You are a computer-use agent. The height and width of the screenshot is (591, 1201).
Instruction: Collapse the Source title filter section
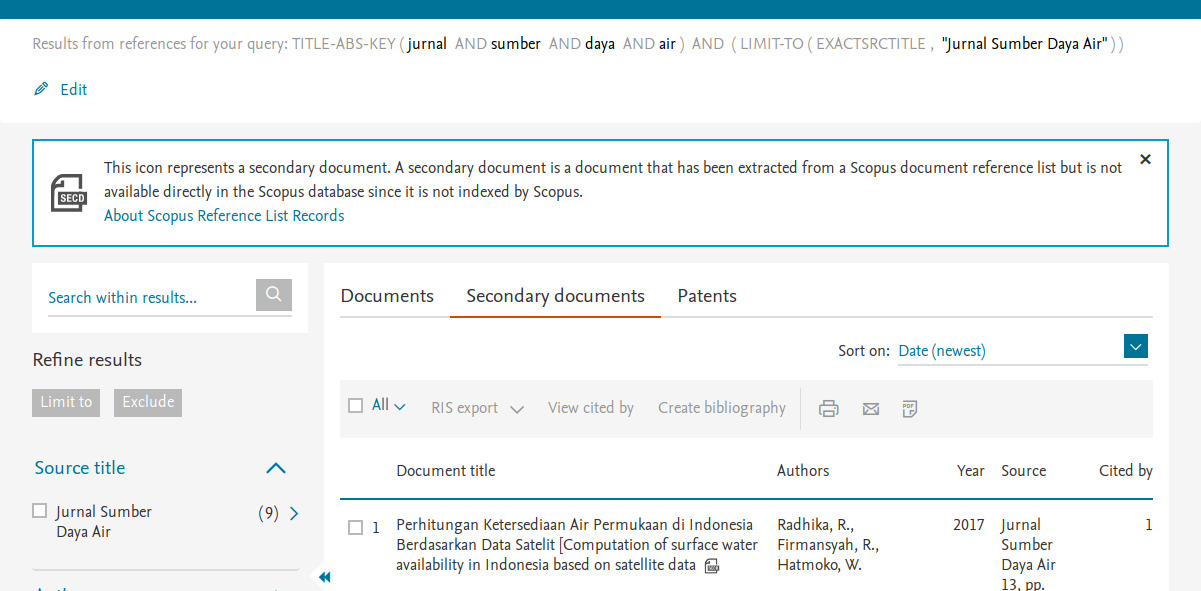click(x=275, y=467)
